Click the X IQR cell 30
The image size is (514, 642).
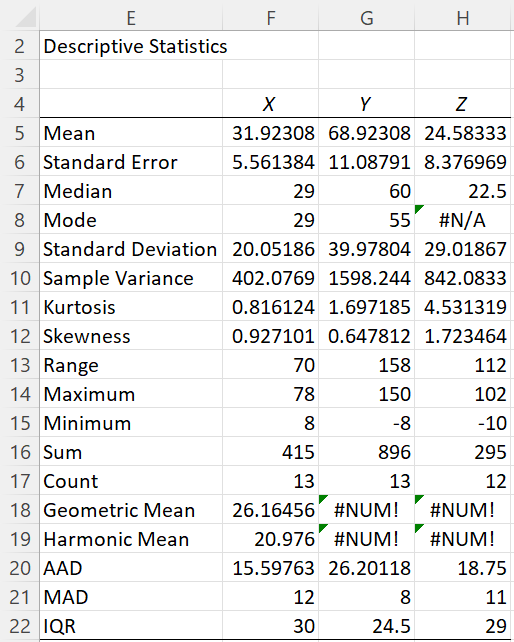pos(271,626)
